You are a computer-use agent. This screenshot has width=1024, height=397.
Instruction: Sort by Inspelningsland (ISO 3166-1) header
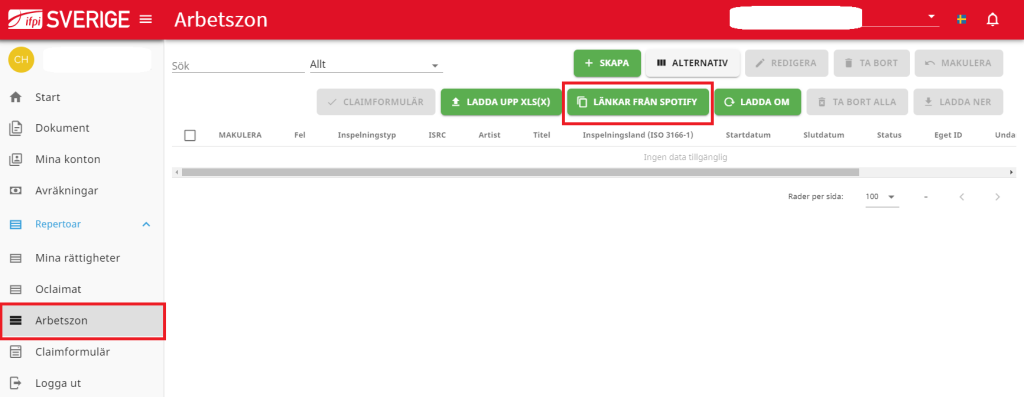pyautogui.click(x=638, y=135)
